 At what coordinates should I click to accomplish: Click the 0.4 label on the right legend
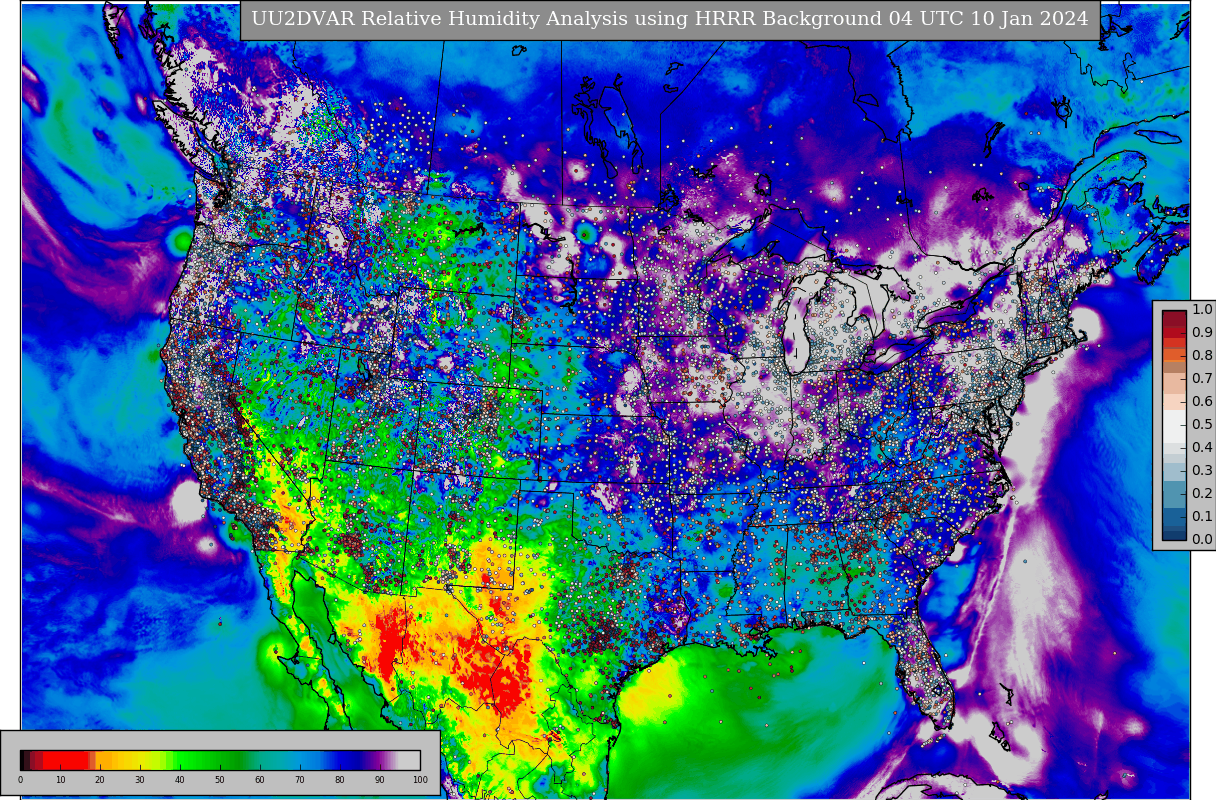coord(1201,447)
